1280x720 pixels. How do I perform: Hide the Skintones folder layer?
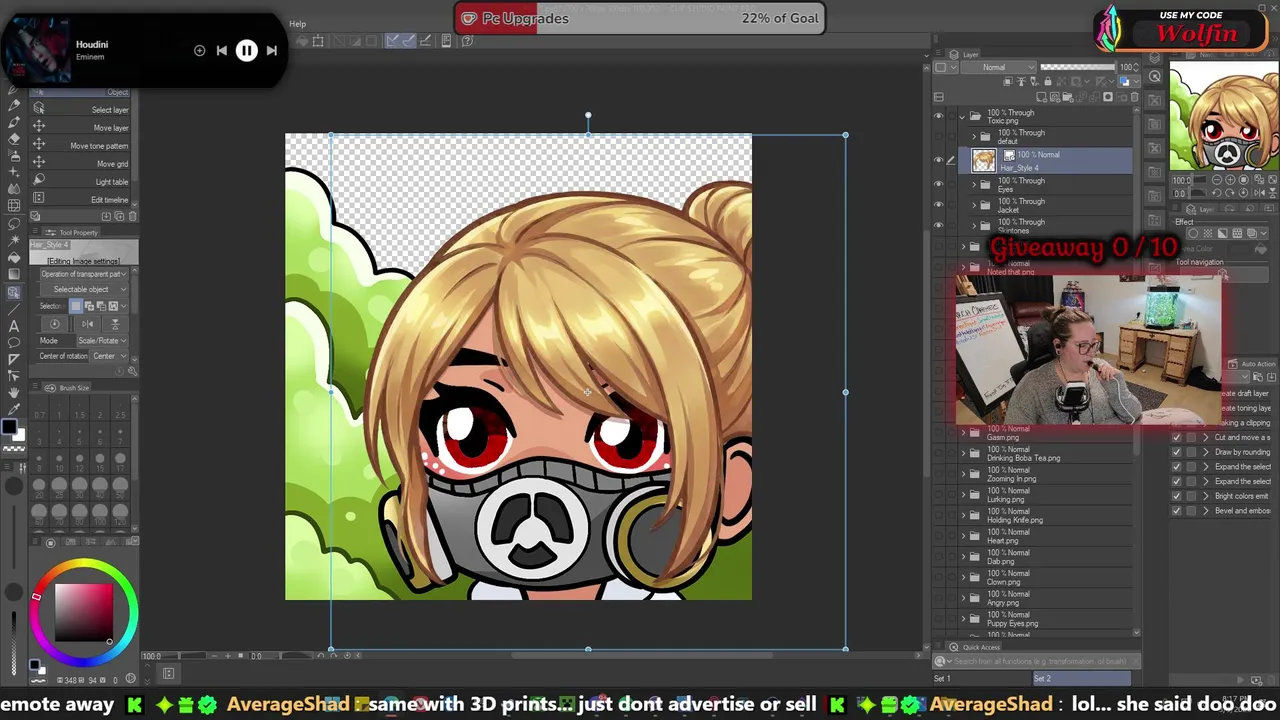[x=938, y=225]
